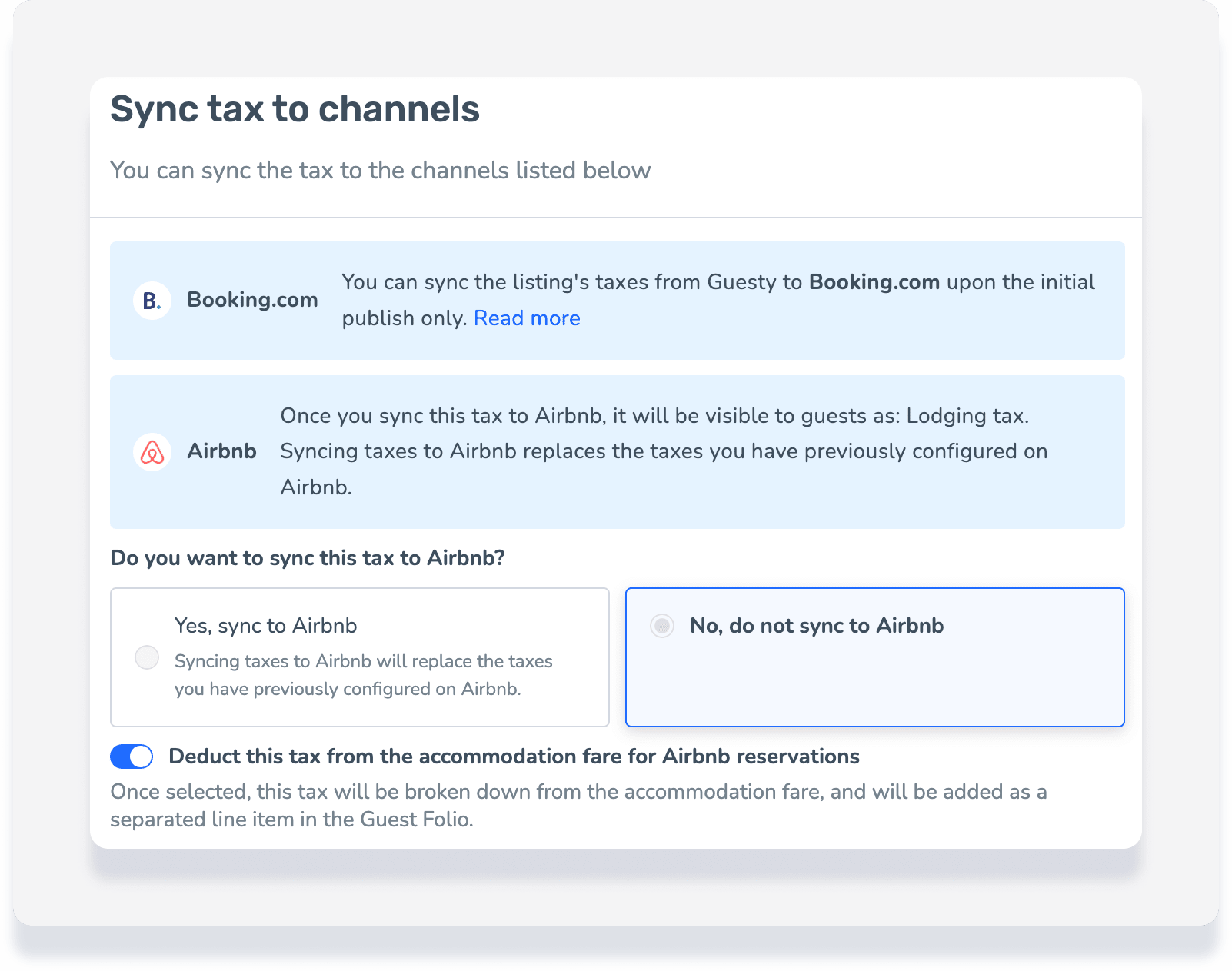Select the Yes, sync to Airbnb radio button
The width and height of the screenshot is (1232, 971).
[147, 657]
